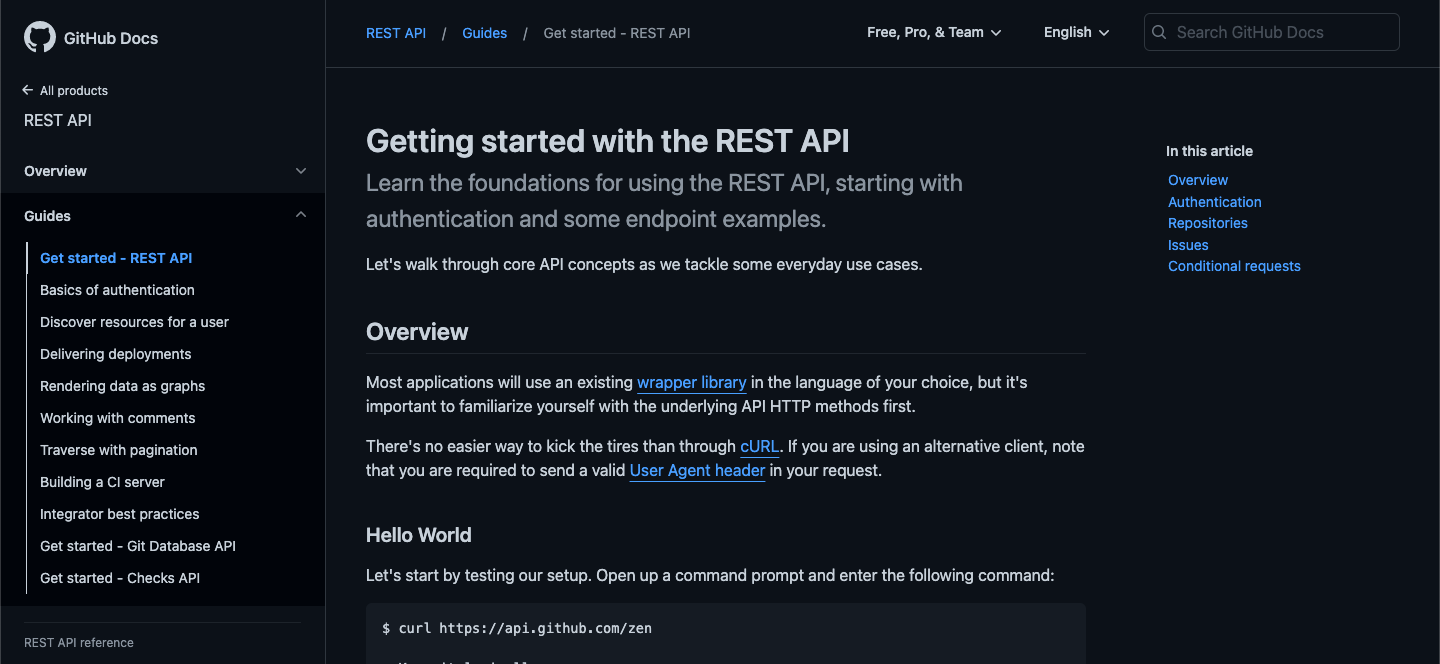Open the REST API breadcrumb link
Viewport: 1440px width, 664px height.
click(x=396, y=33)
